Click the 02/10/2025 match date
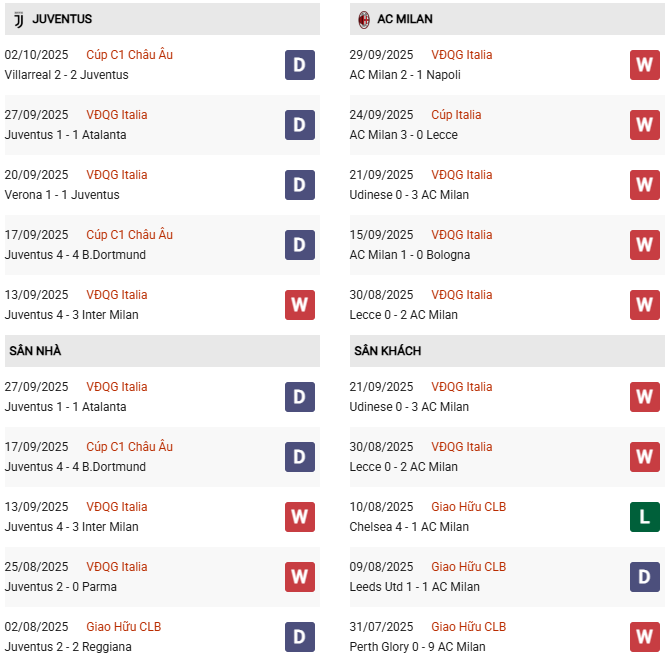The height and width of the screenshot is (661, 666). (36, 55)
